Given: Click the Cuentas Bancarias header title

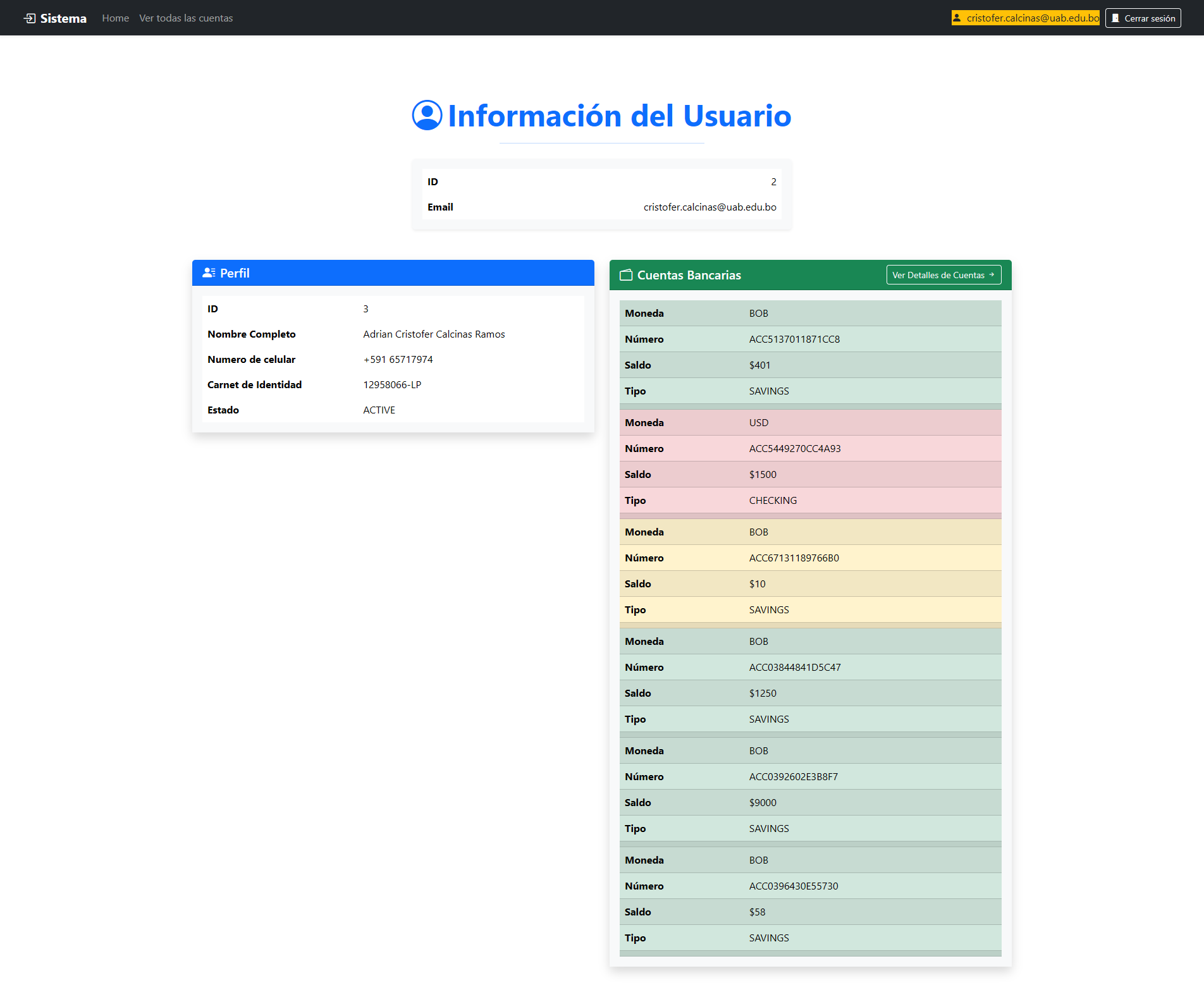Looking at the screenshot, I should click(x=689, y=275).
